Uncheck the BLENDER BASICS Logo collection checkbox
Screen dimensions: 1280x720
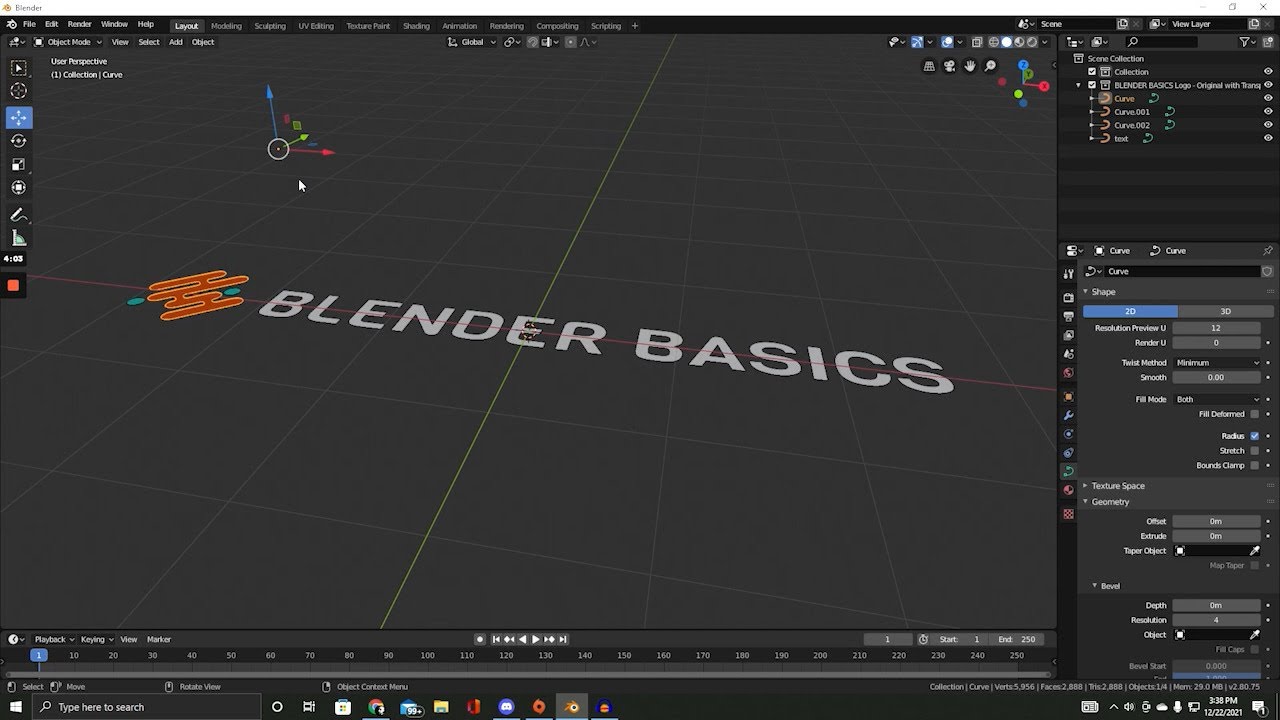pyautogui.click(x=1092, y=85)
